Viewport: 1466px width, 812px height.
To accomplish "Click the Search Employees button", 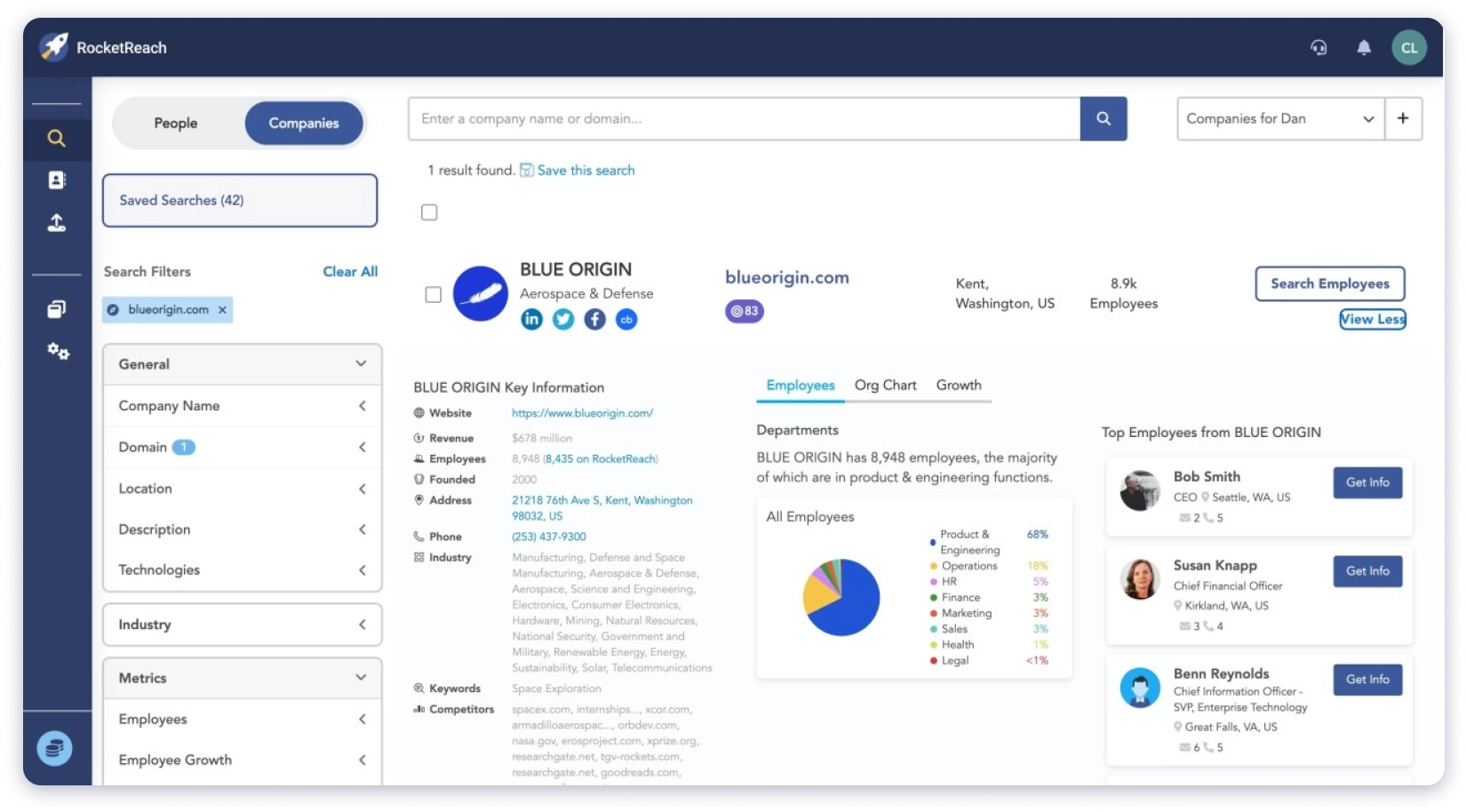I will (x=1329, y=283).
